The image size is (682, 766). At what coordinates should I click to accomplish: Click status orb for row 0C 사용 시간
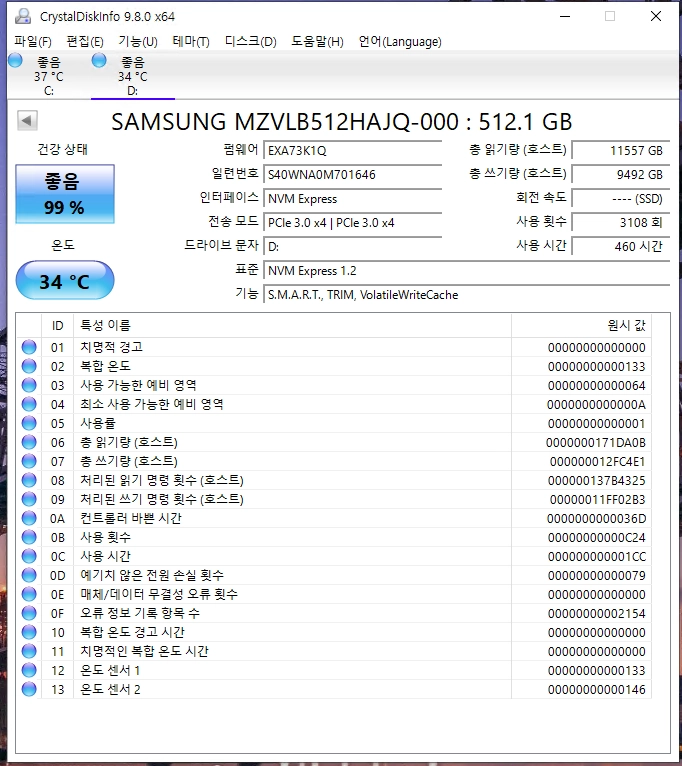29,556
